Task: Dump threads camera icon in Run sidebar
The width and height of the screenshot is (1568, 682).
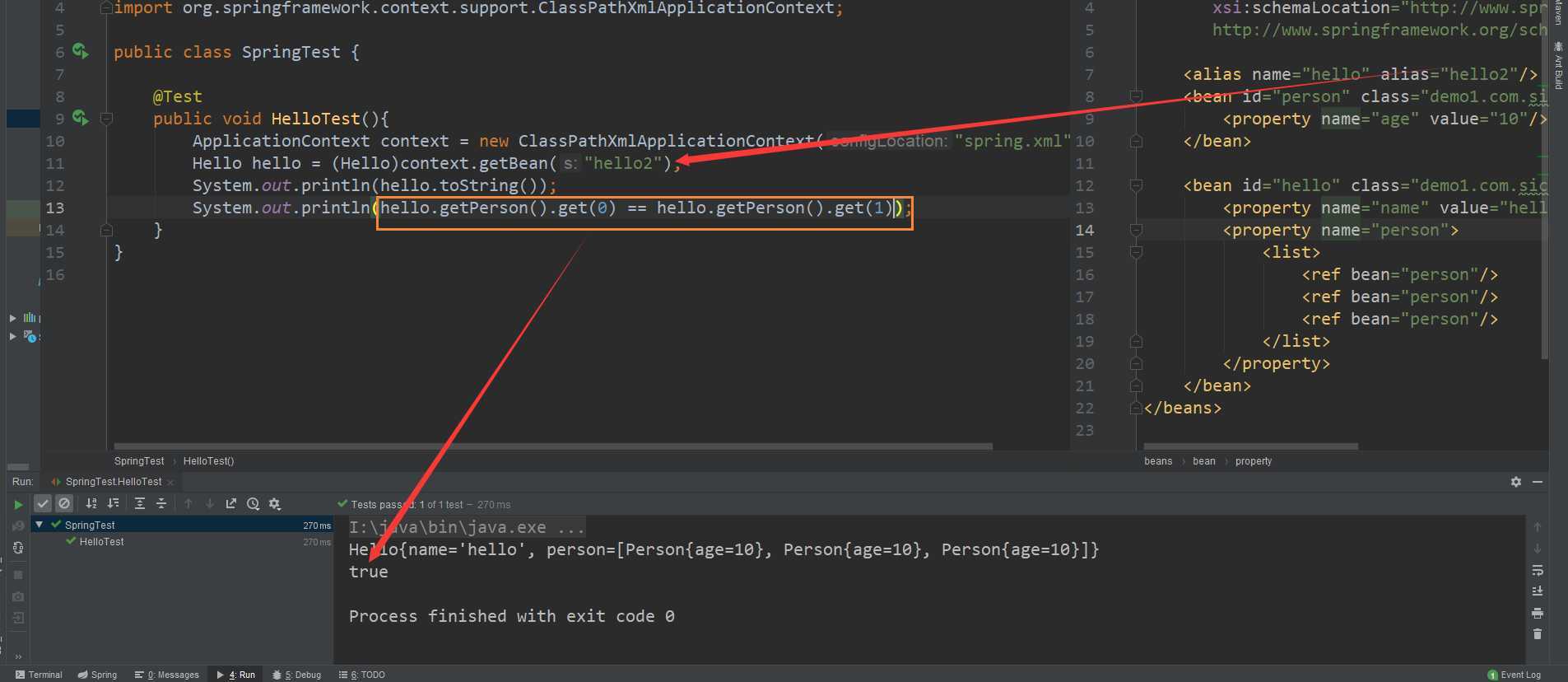Action: [x=18, y=596]
